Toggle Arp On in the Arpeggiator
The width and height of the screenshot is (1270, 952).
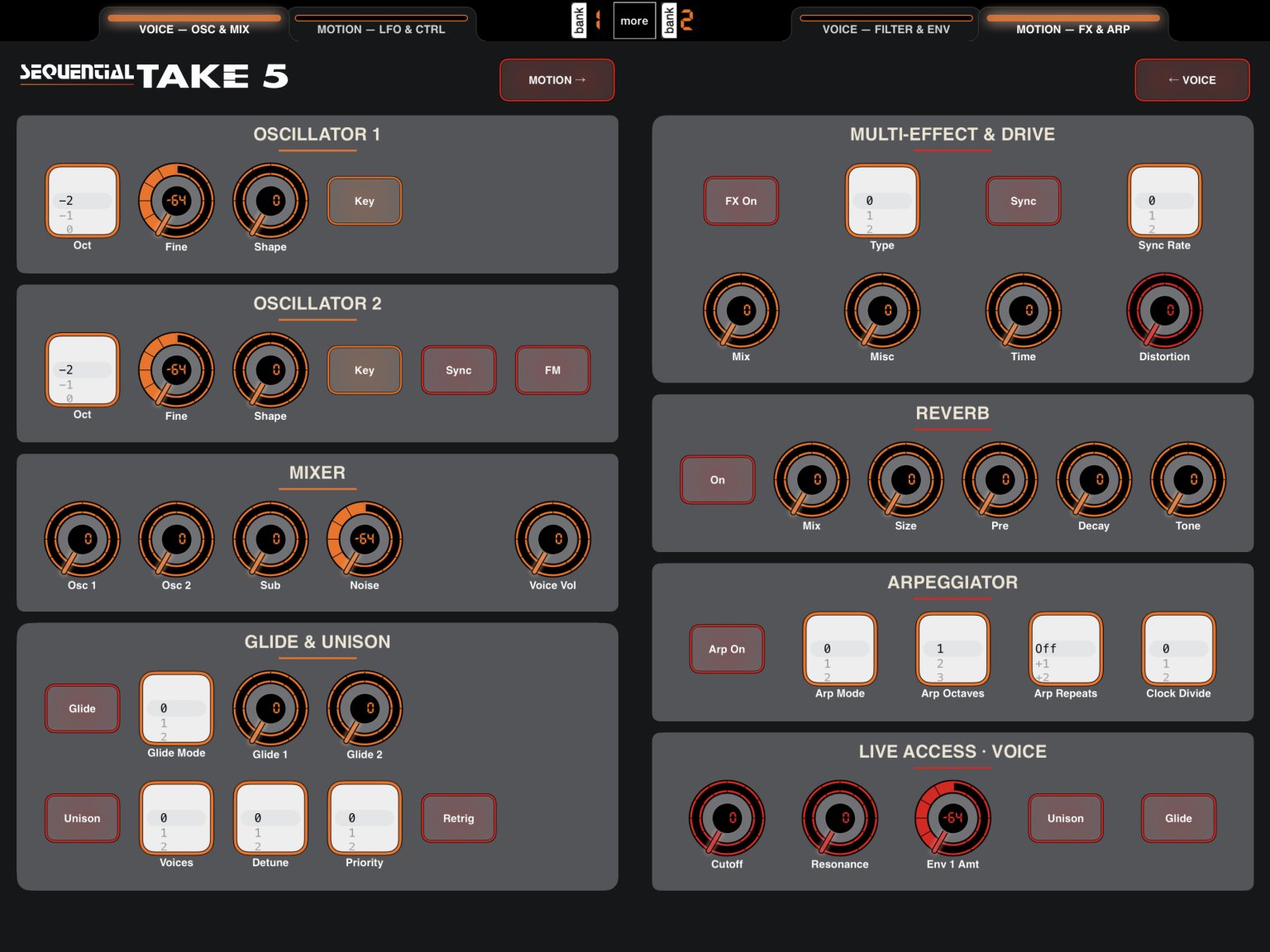[x=727, y=650]
